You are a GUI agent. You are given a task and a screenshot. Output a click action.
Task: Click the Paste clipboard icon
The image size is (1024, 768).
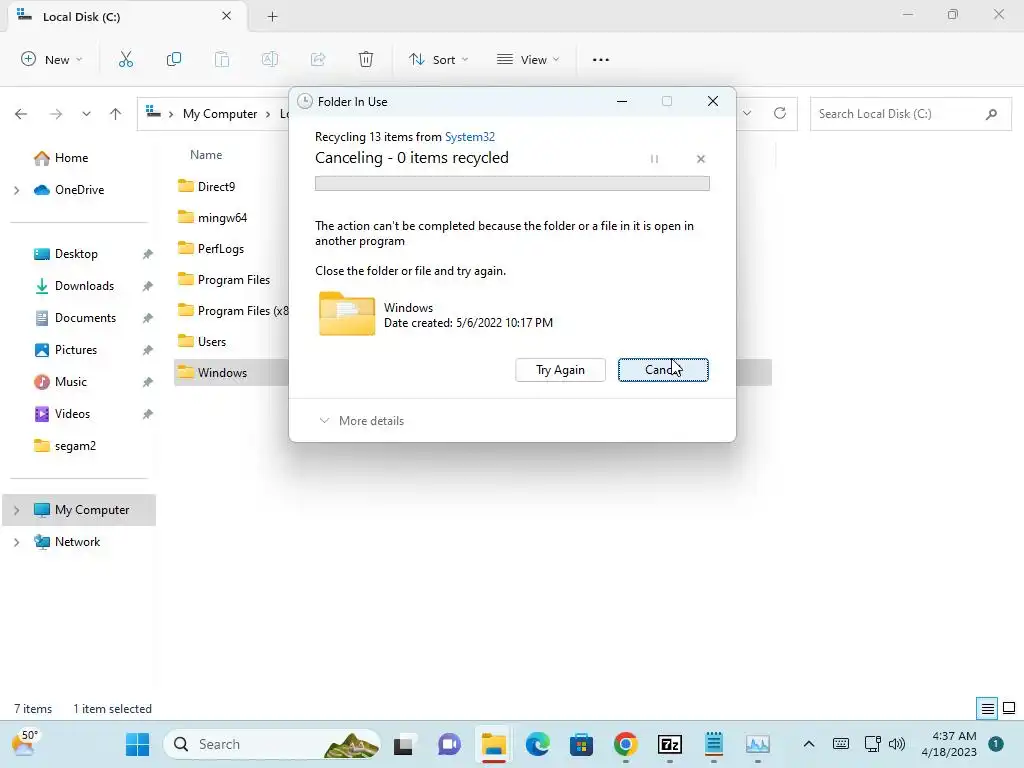[221, 59]
